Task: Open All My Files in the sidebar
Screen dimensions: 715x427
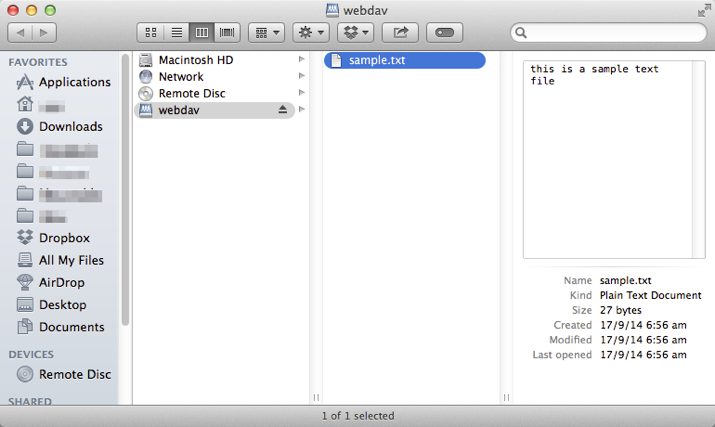Action: coord(61,260)
